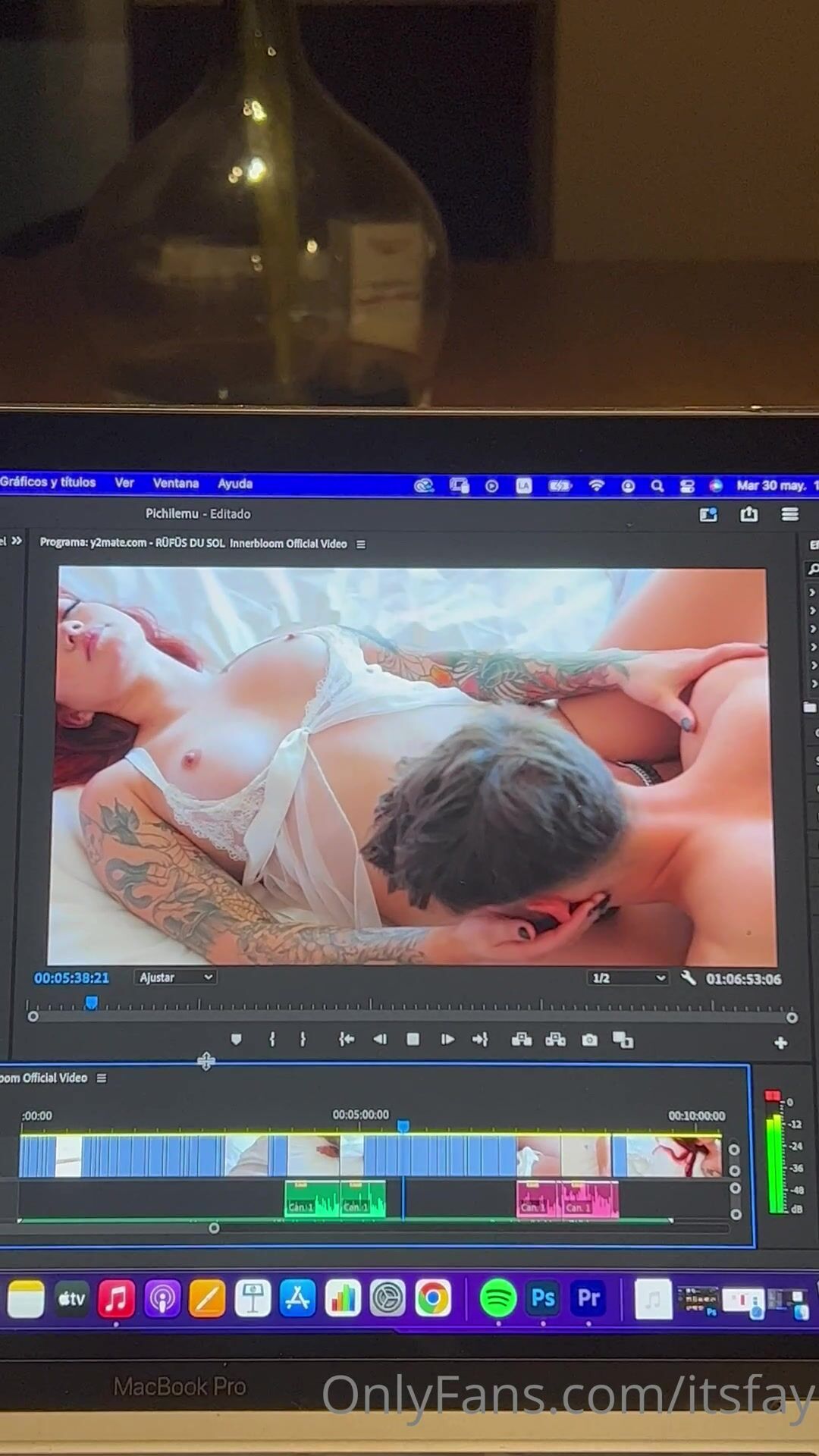Click the quick export share icon
Viewport: 819px width, 1456px height.
(x=748, y=514)
